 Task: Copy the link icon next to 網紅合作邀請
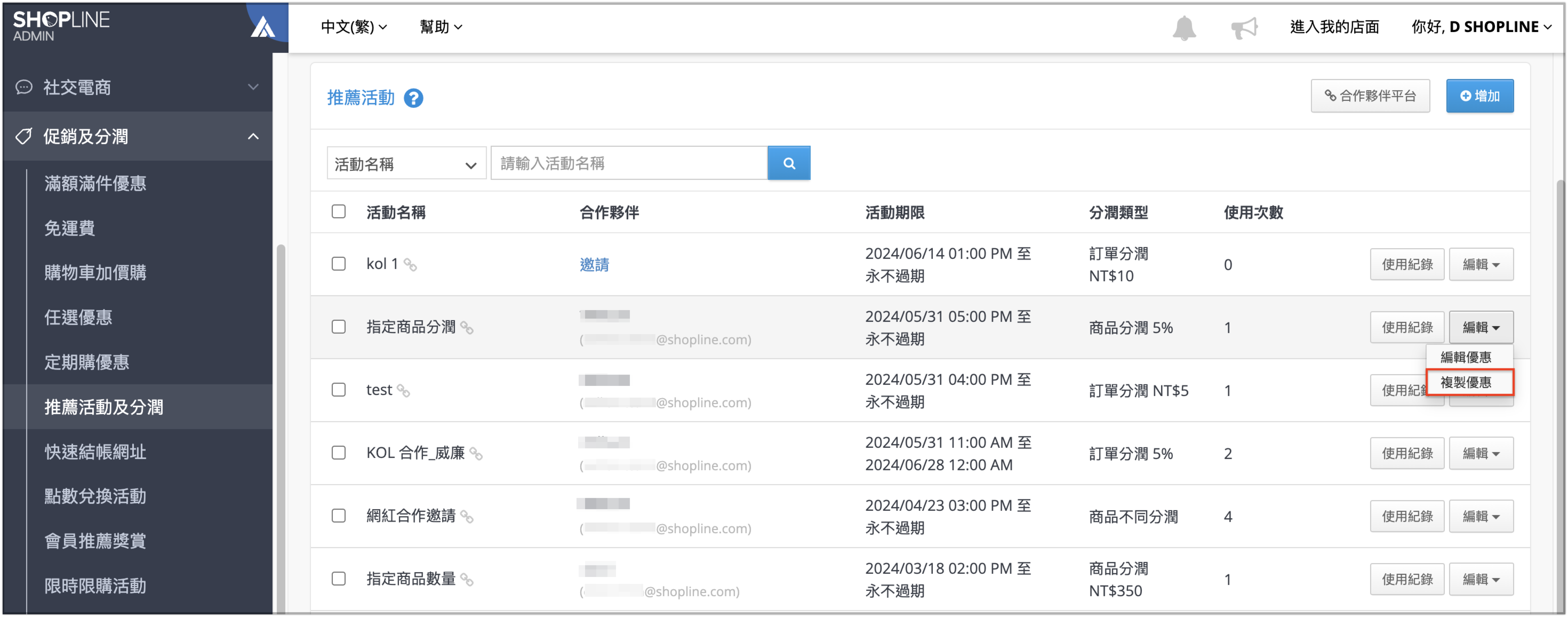pos(467,516)
